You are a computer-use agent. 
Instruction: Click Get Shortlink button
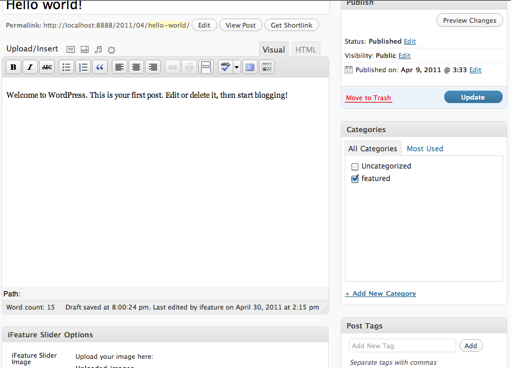click(x=291, y=25)
